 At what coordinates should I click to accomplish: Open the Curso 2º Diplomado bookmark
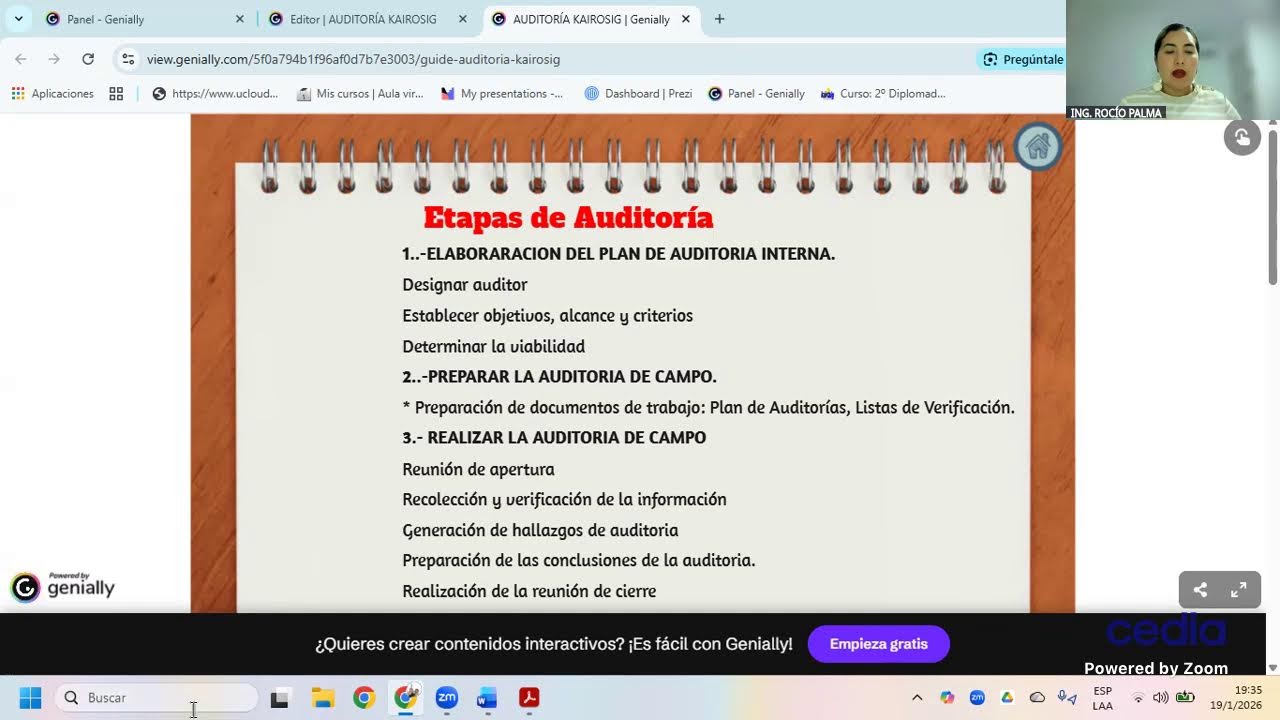(883, 93)
